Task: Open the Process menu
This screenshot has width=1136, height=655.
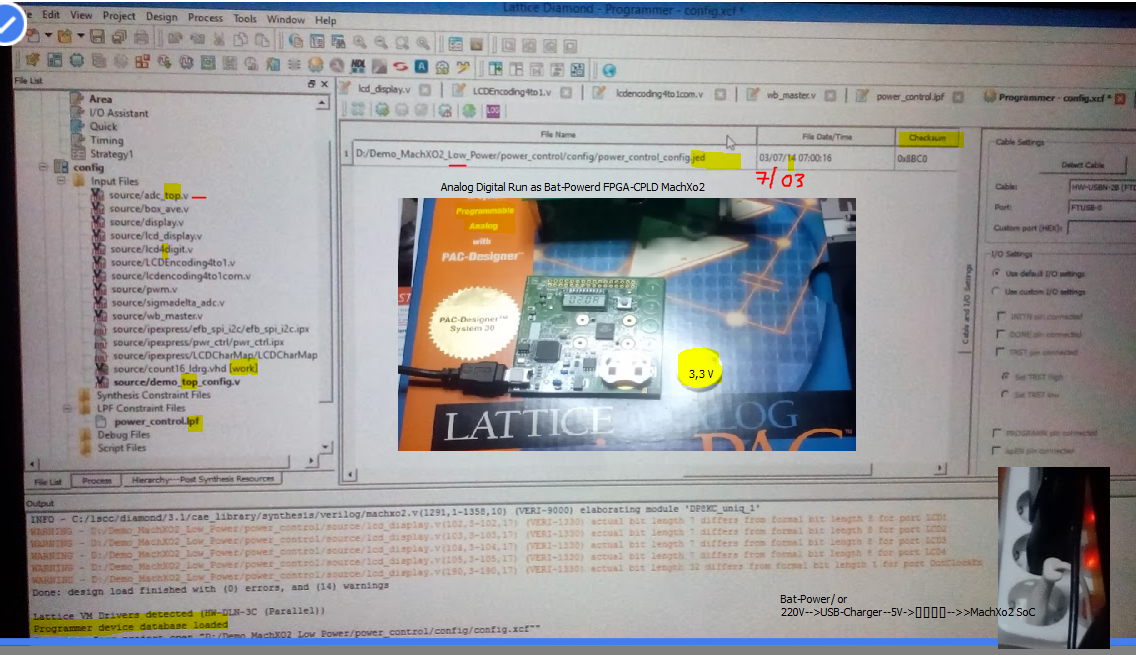Action: (206, 17)
